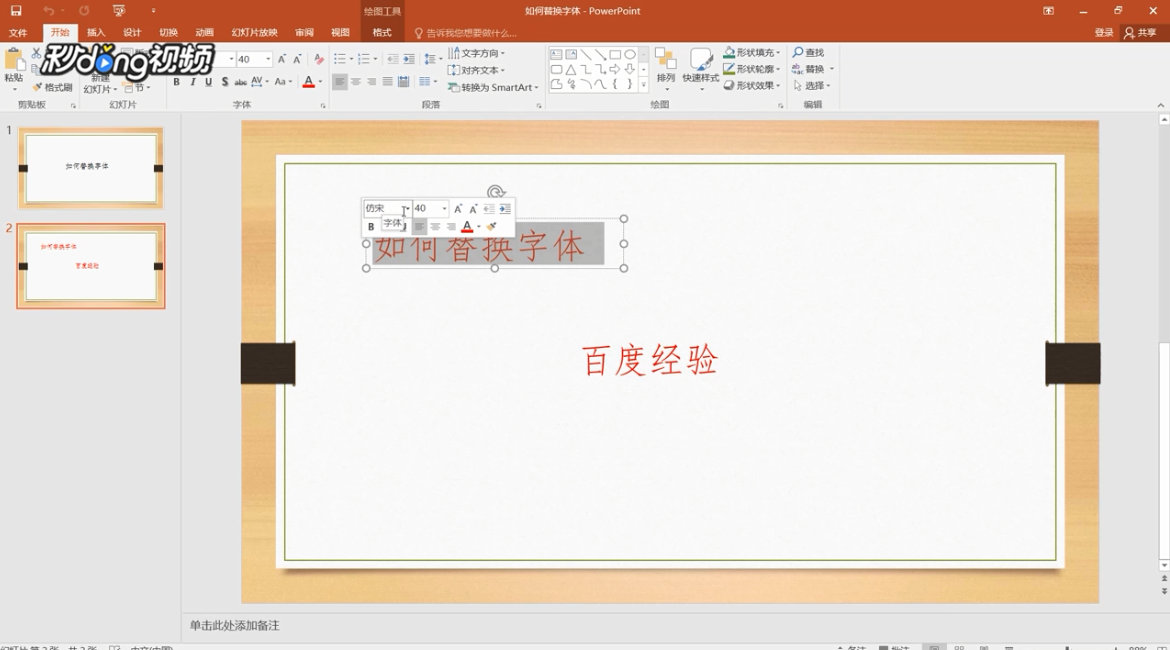The height and width of the screenshot is (650, 1170).
Task: Expand the 快速样式 (Quick Styles) gallery
Action: click(701, 76)
